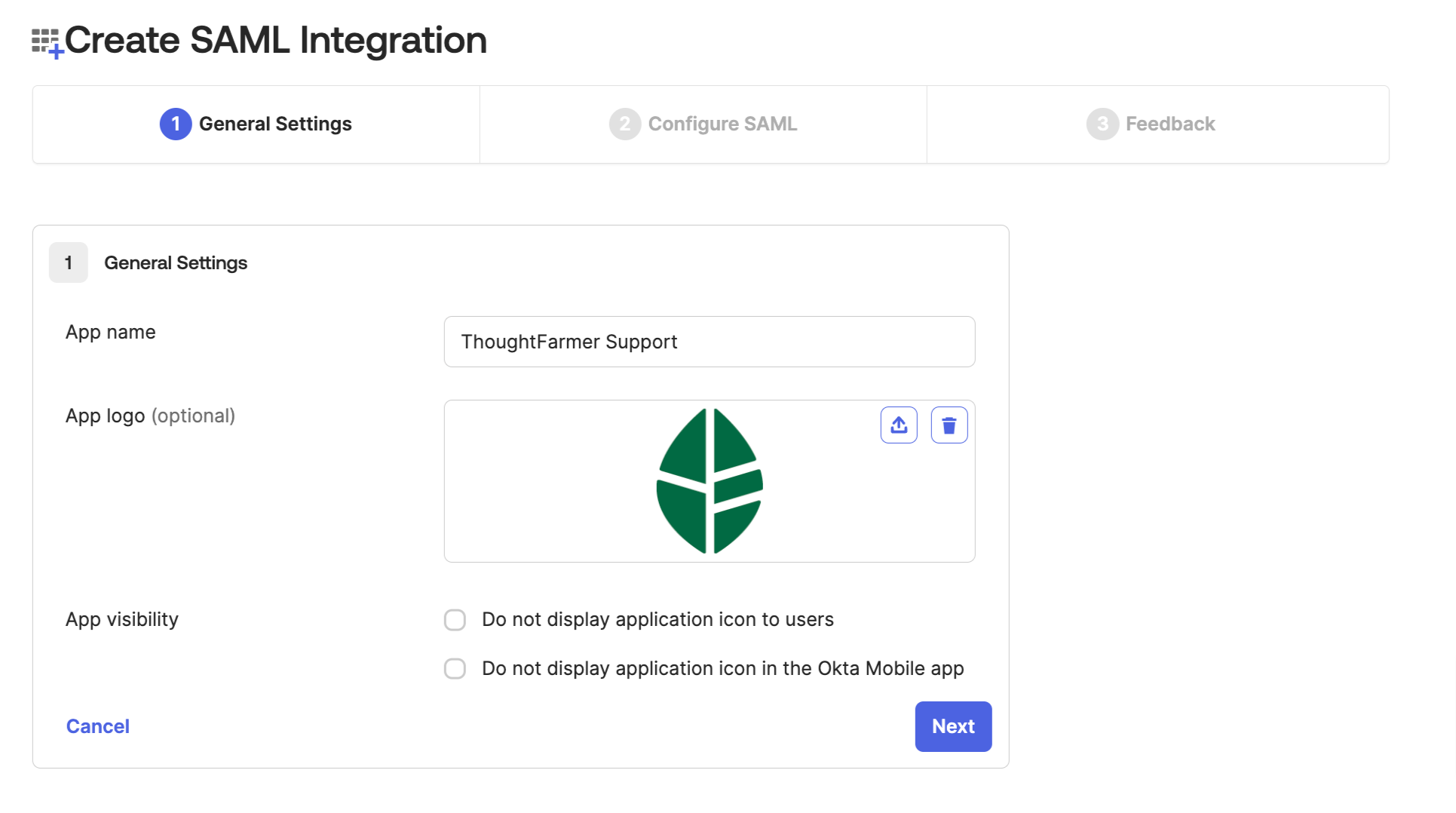This screenshot has height=813, width=1456.
Task: Click the app grid plus icon
Action: (x=48, y=43)
